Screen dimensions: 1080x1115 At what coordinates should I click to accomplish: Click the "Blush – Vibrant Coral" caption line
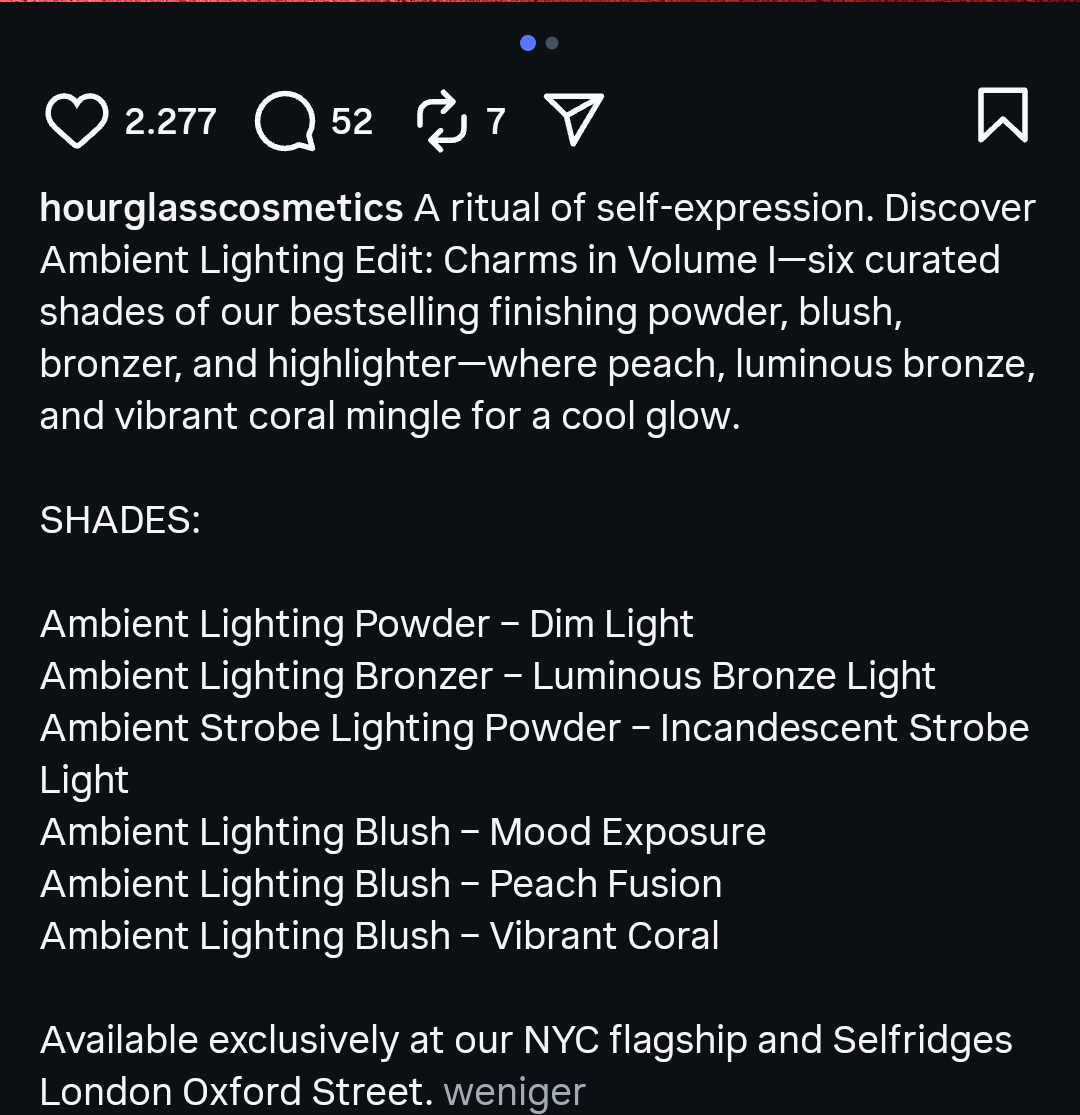(379, 936)
